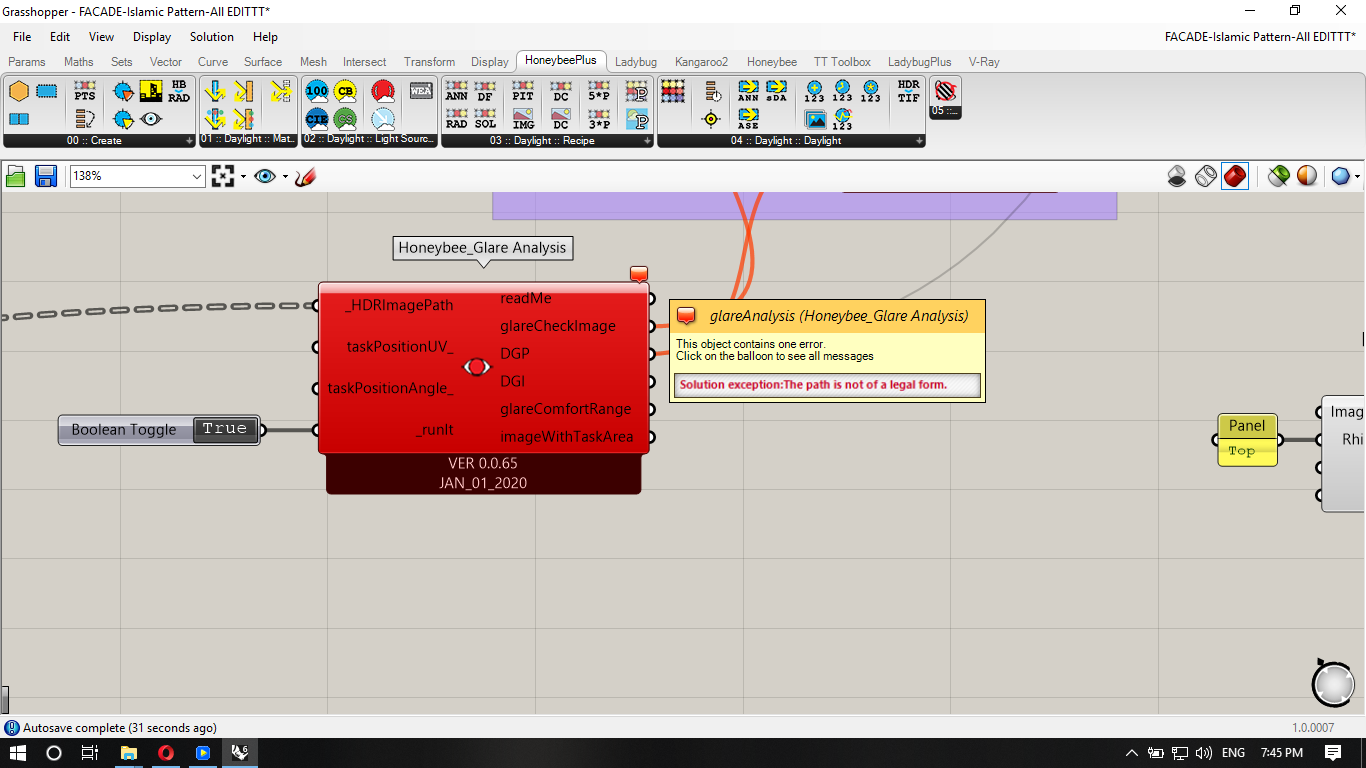Switch to the Kangaroo2 tab
Image resolution: width=1366 pixels, height=768 pixels.
click(x=702, y=61)
